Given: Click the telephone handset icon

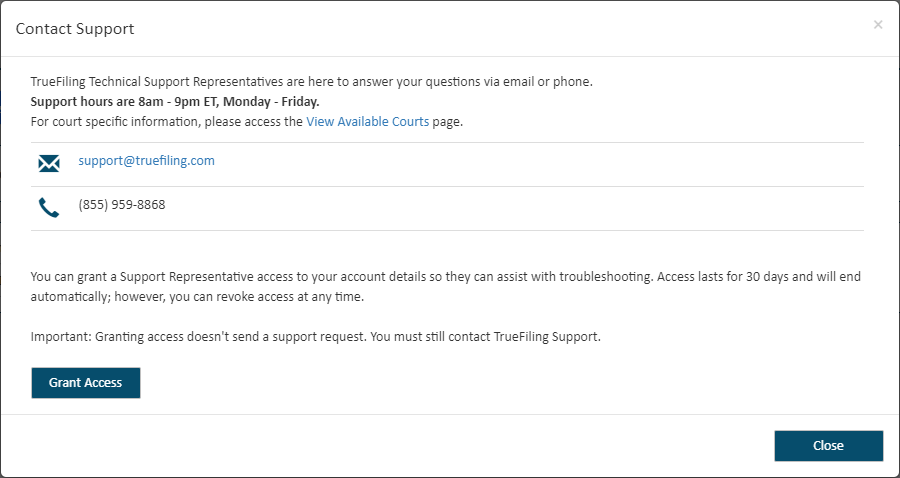Looking at the screenshot, I should [49, 208].
